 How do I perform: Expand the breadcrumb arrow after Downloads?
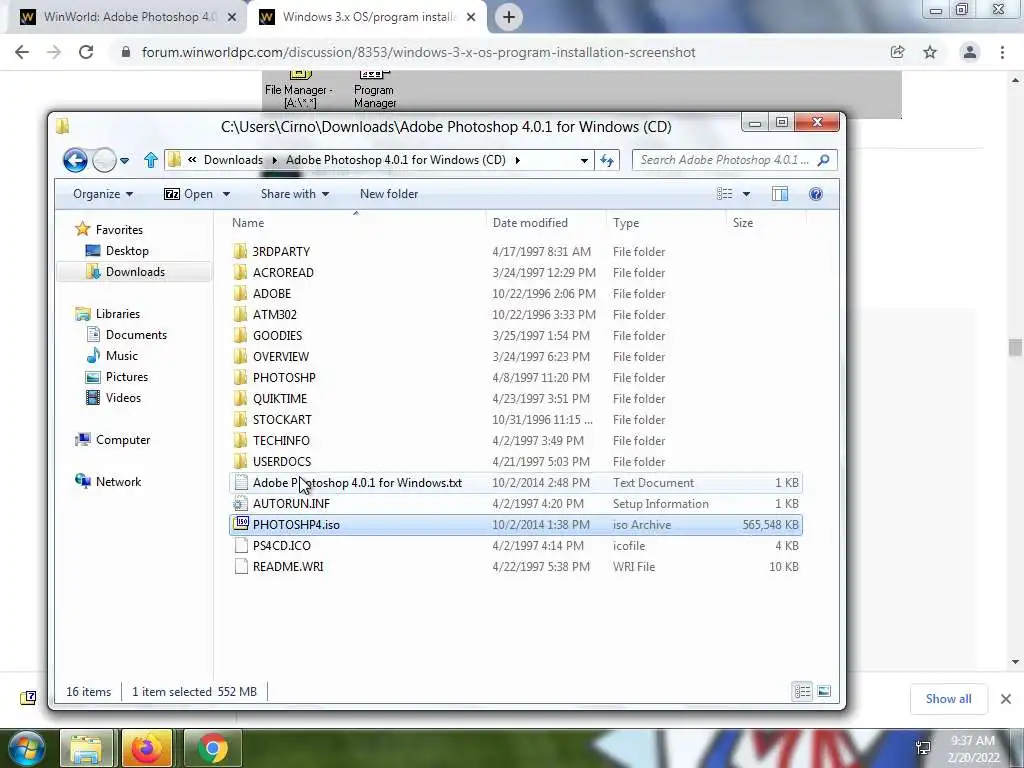click(x=274, y=160)
